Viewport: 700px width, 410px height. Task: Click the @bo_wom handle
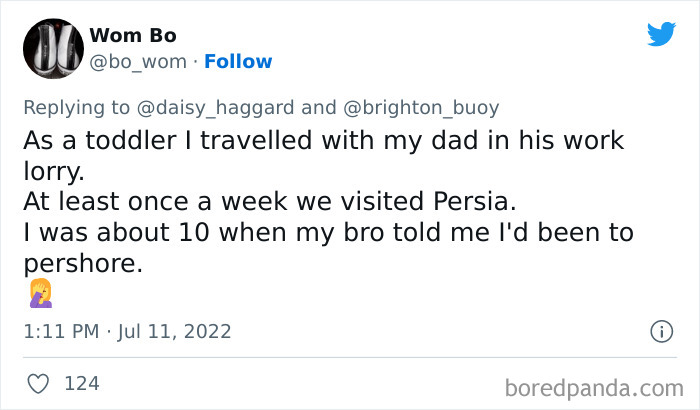tap(138, 62)
